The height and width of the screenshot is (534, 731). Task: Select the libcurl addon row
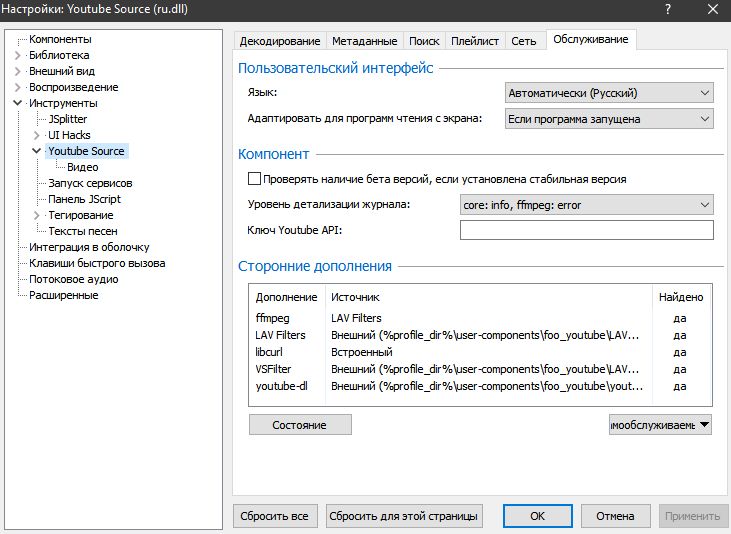[x=480, y=352]
